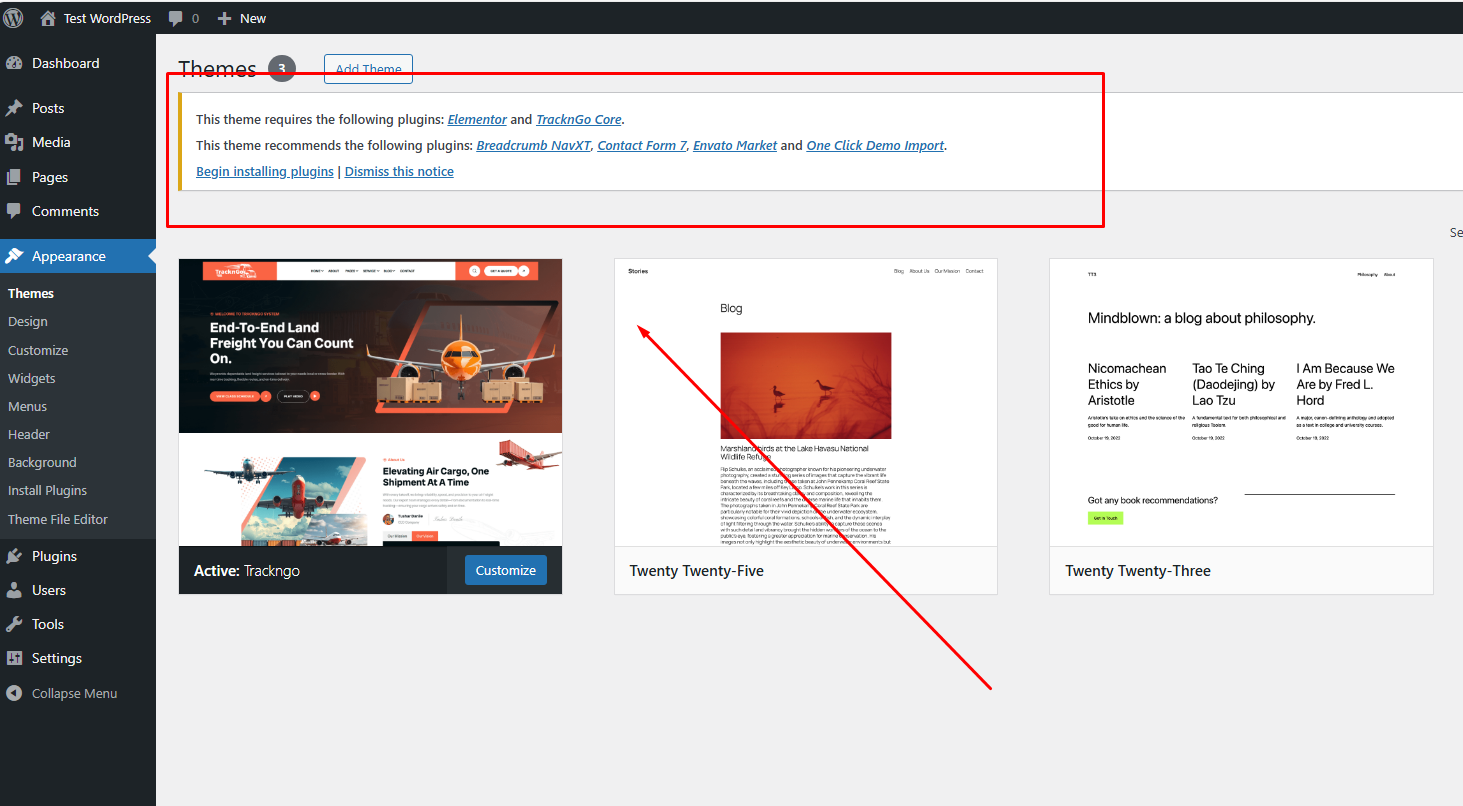Click the Dashboard gauge icon in sidebar

click(x=14, y=63)
